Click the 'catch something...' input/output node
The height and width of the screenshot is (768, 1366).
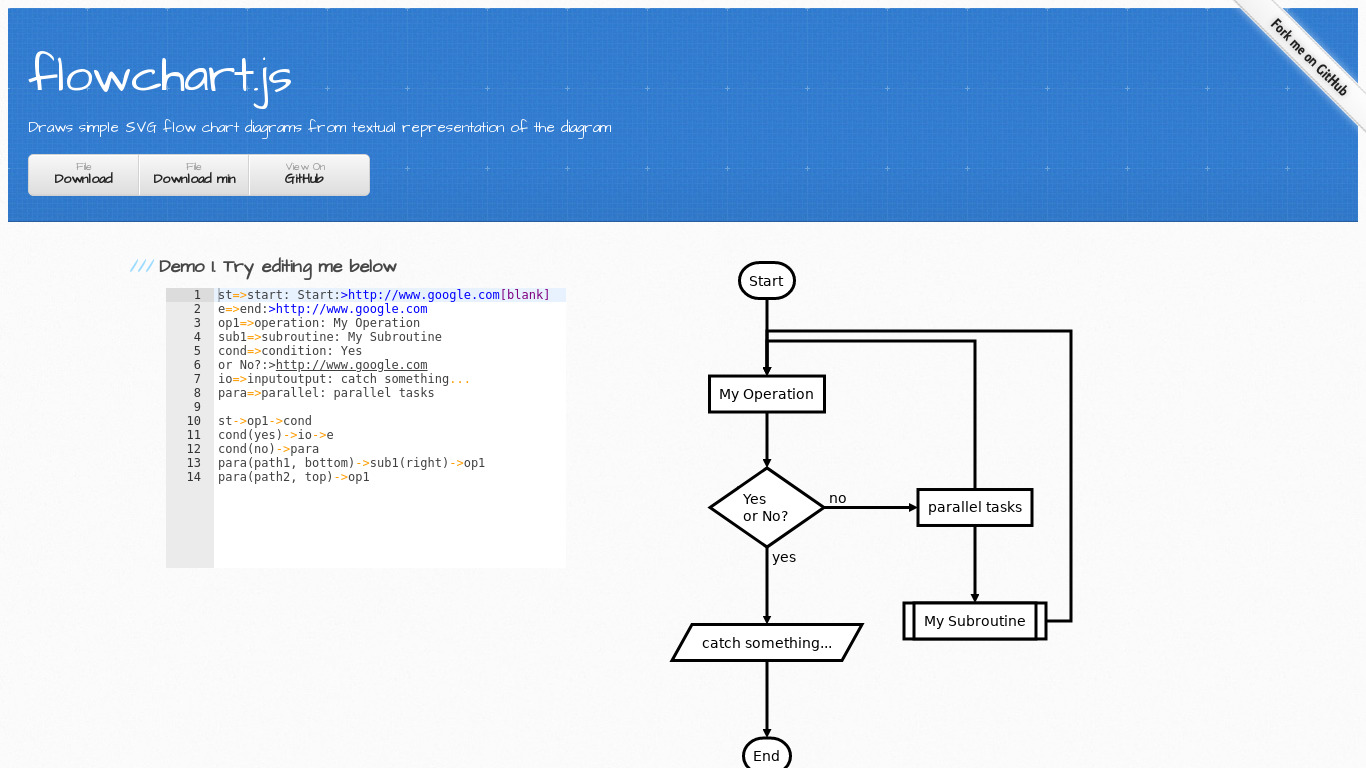click(x=767, y=643)
